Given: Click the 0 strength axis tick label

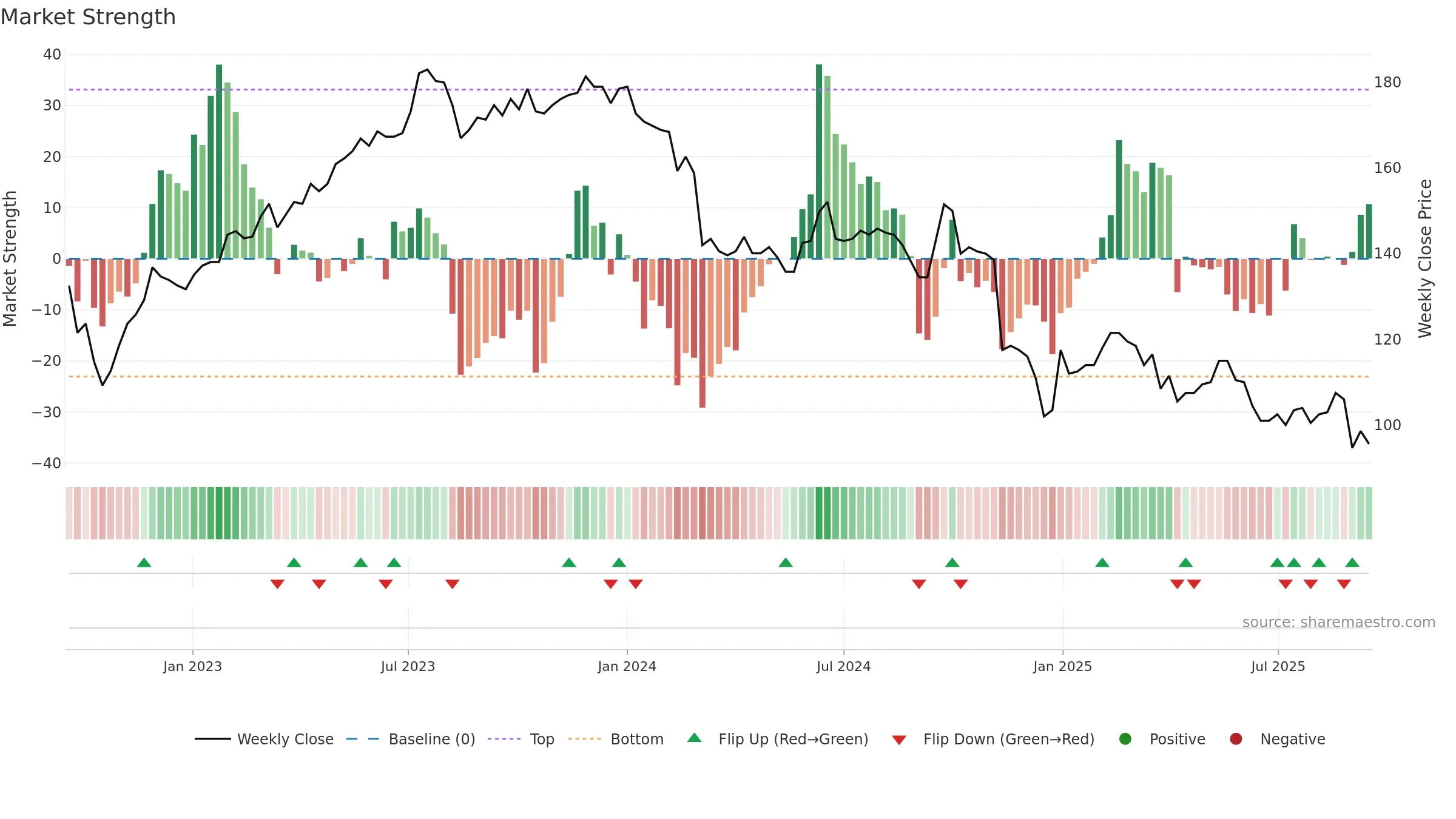Looking at the screenshot, I should (x=57, y=258).
